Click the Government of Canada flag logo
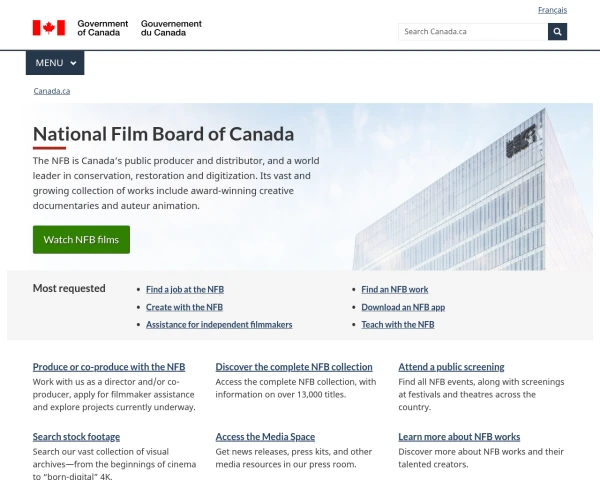Screen dimensions: 600x480 (48, 28)
